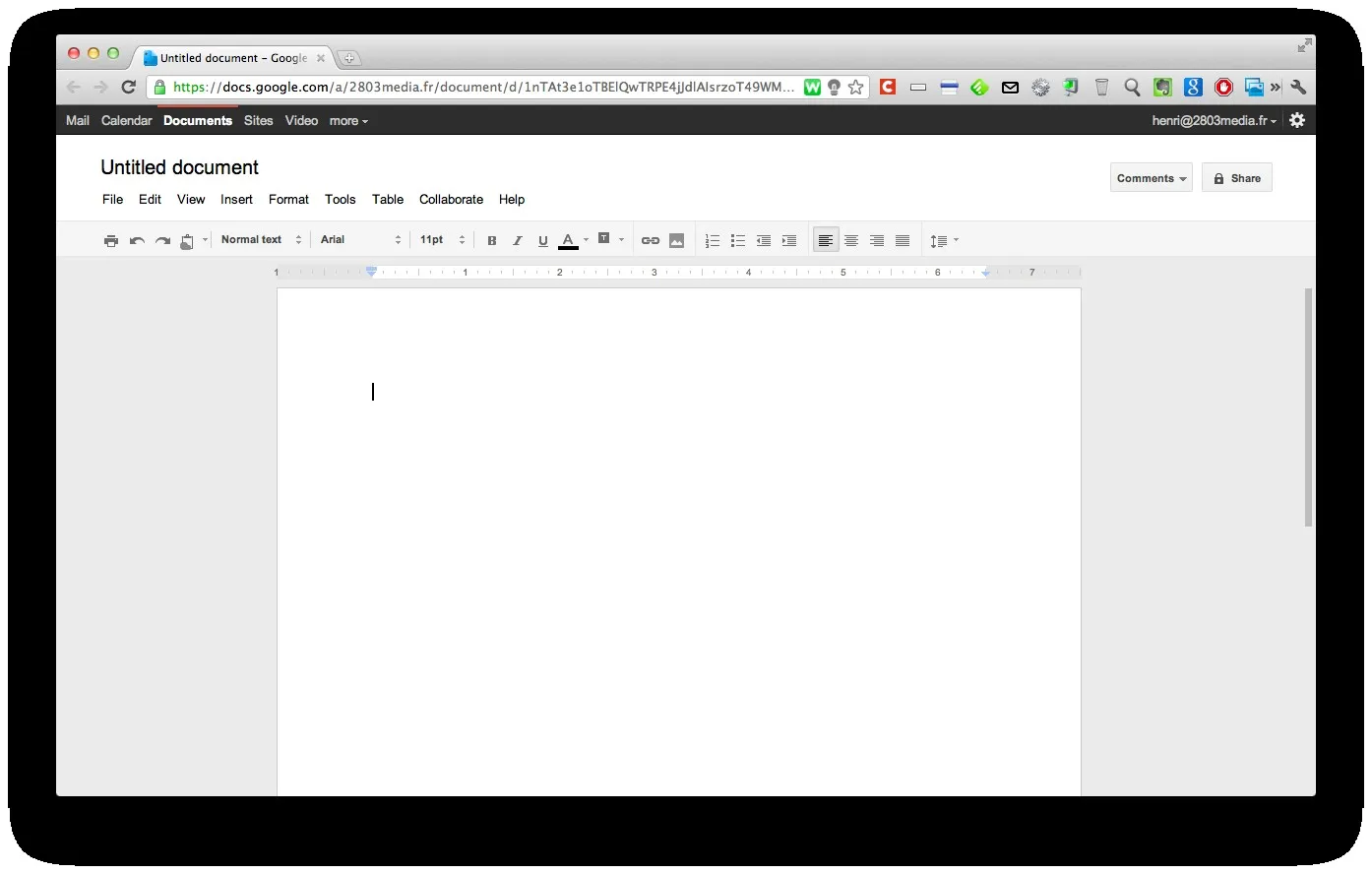Reload the page in Chrome
Image resolution: width=1372 pixels, height=874 pixels.
128,88
